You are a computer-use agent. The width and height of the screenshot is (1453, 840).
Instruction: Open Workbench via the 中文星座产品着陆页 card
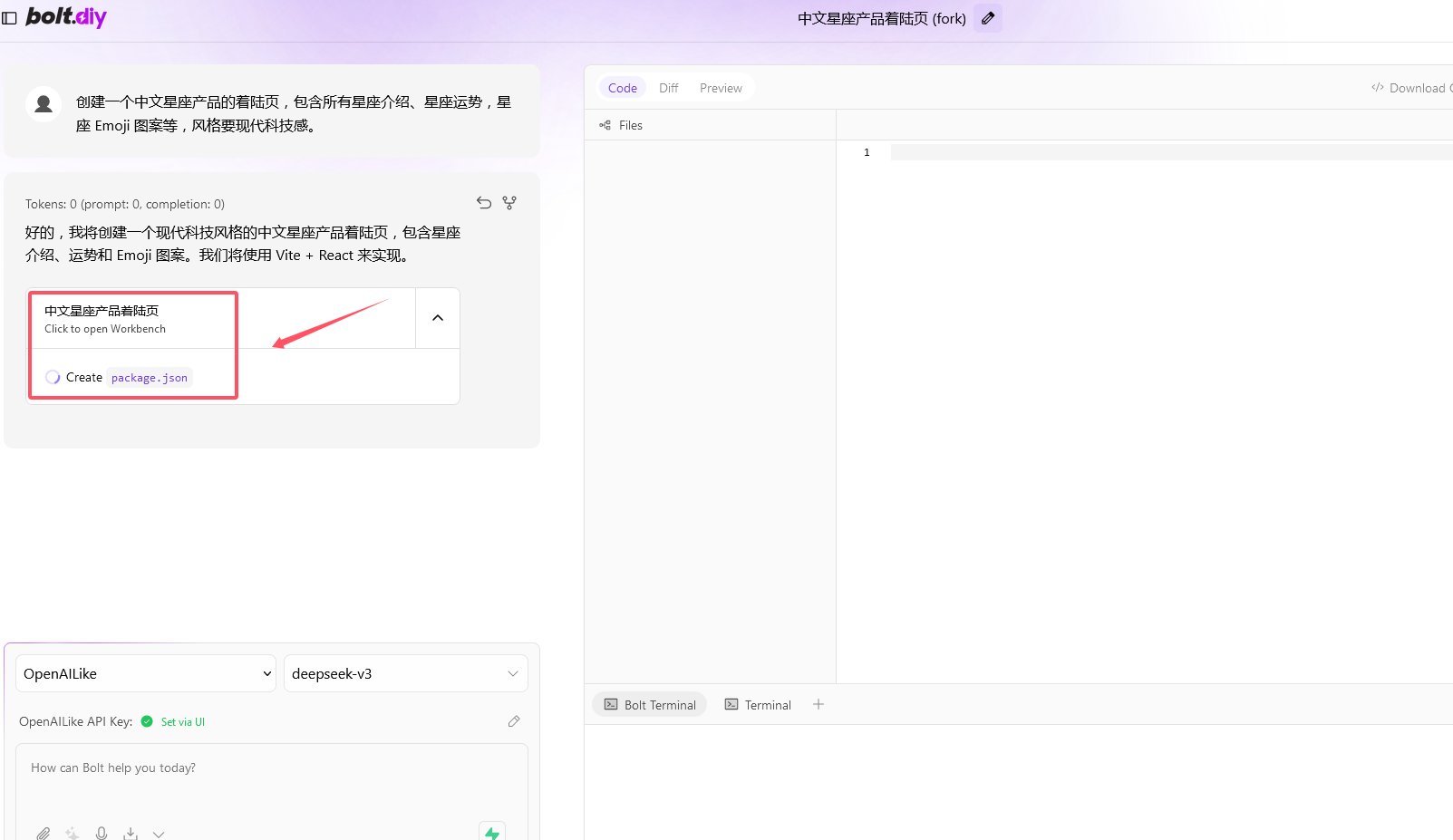221,318
